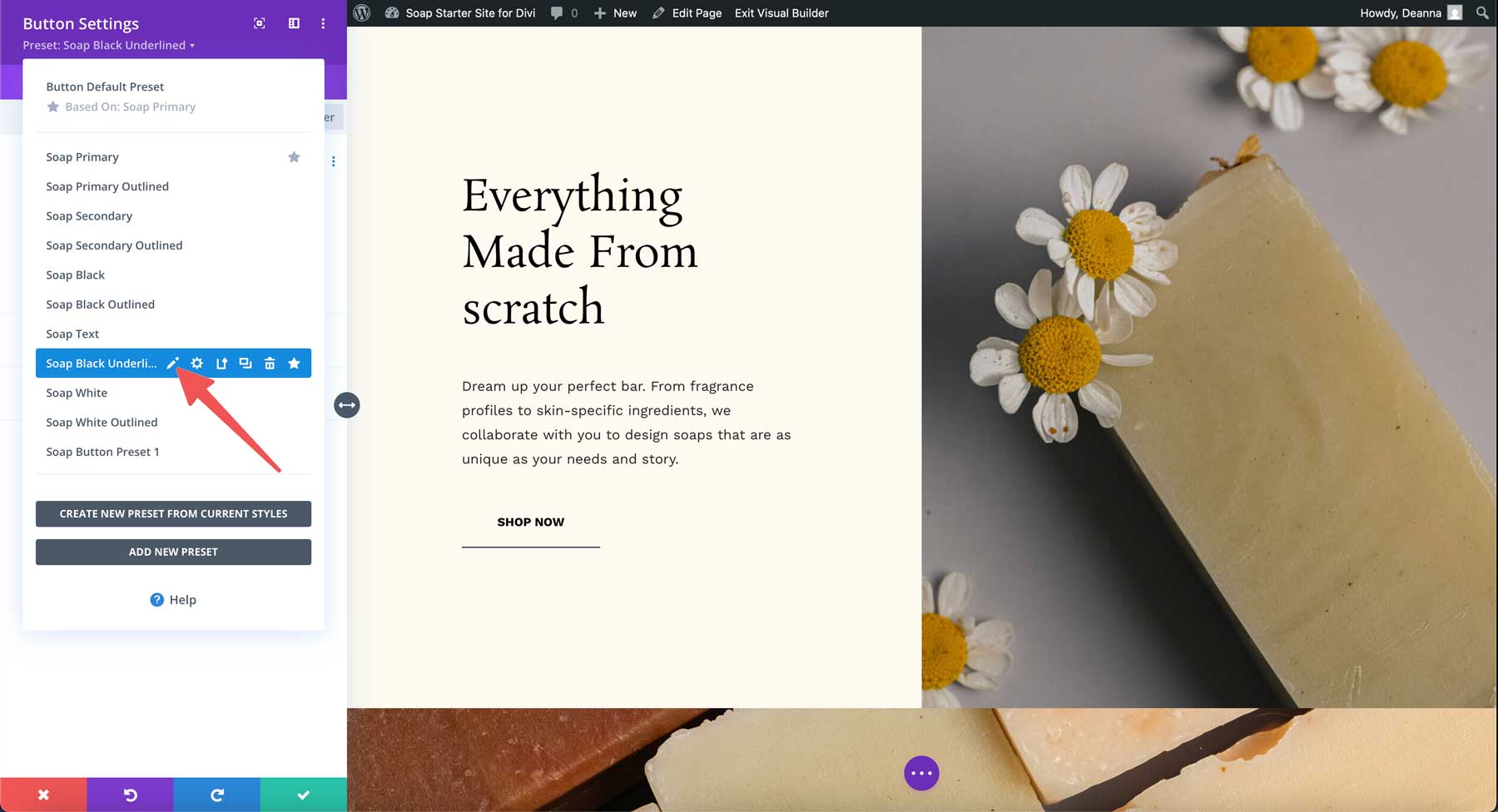Open settings gear for Soap Black Underlined preset
This screenshot has width=1498, height=812.
(196, 364)
